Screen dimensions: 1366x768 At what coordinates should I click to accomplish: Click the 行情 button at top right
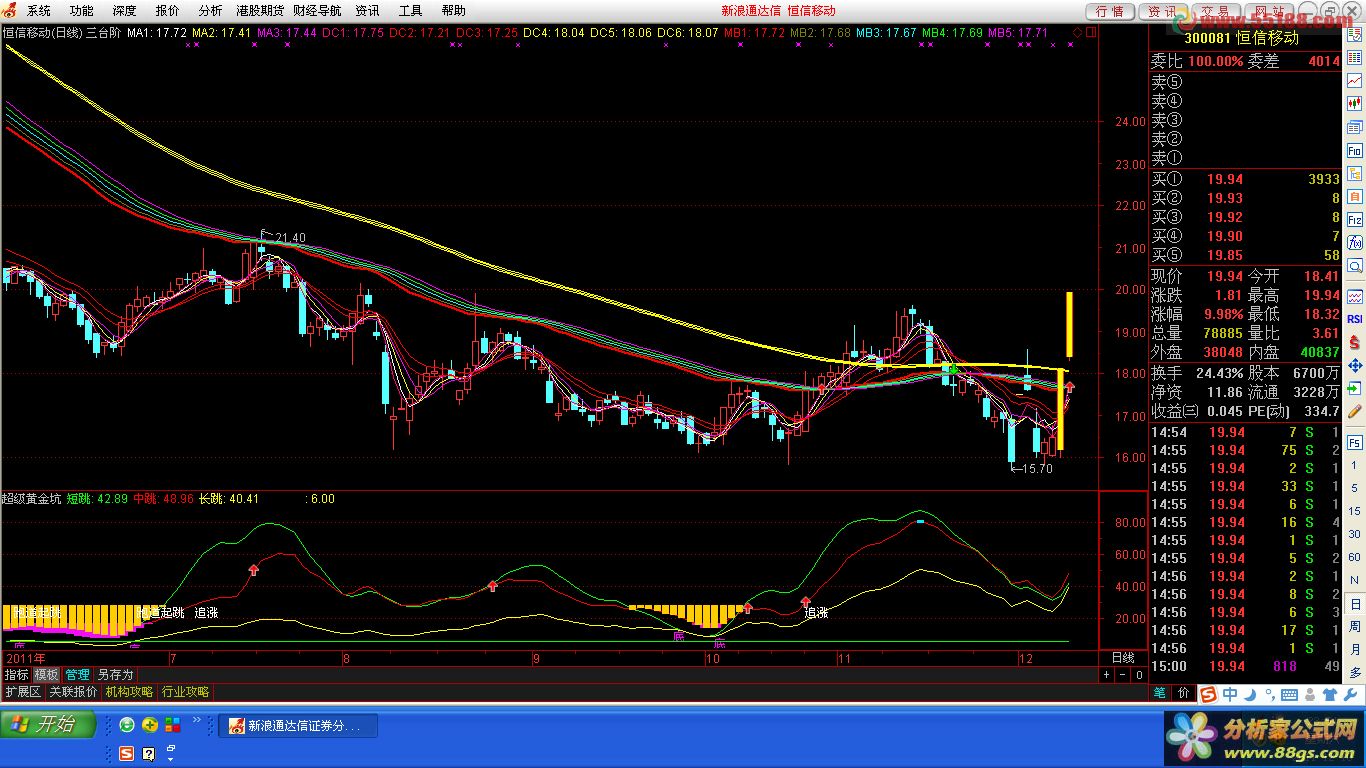1110,11
